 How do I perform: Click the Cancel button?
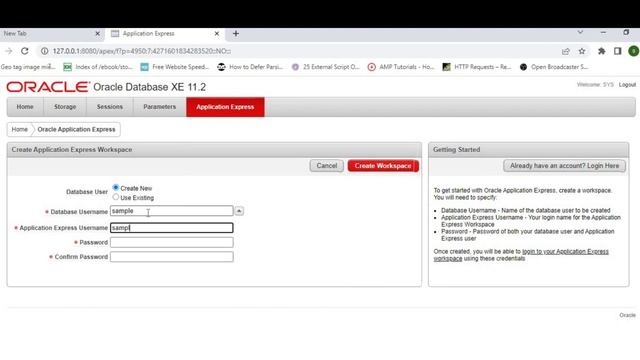pos(327,166)
